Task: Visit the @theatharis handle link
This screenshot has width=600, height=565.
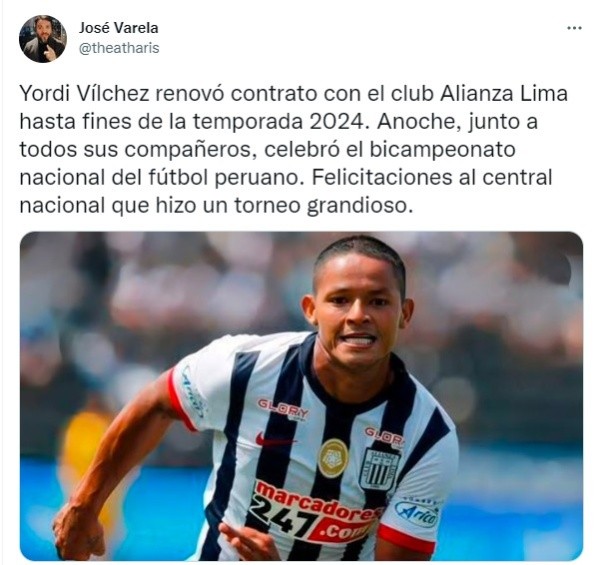Action: pos(119,48)
